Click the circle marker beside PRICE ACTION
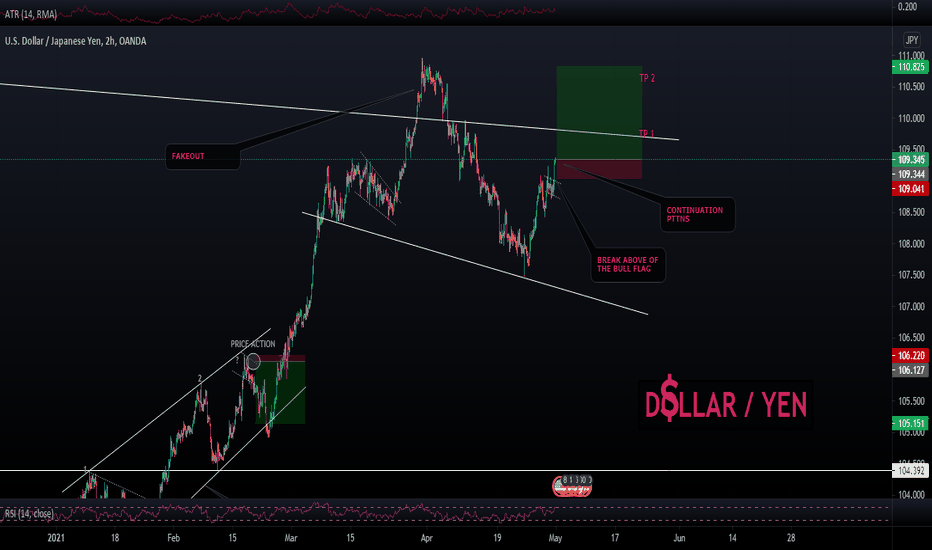Screen dimensions: 932x550 pyautogui.click(x=253, y=361)
